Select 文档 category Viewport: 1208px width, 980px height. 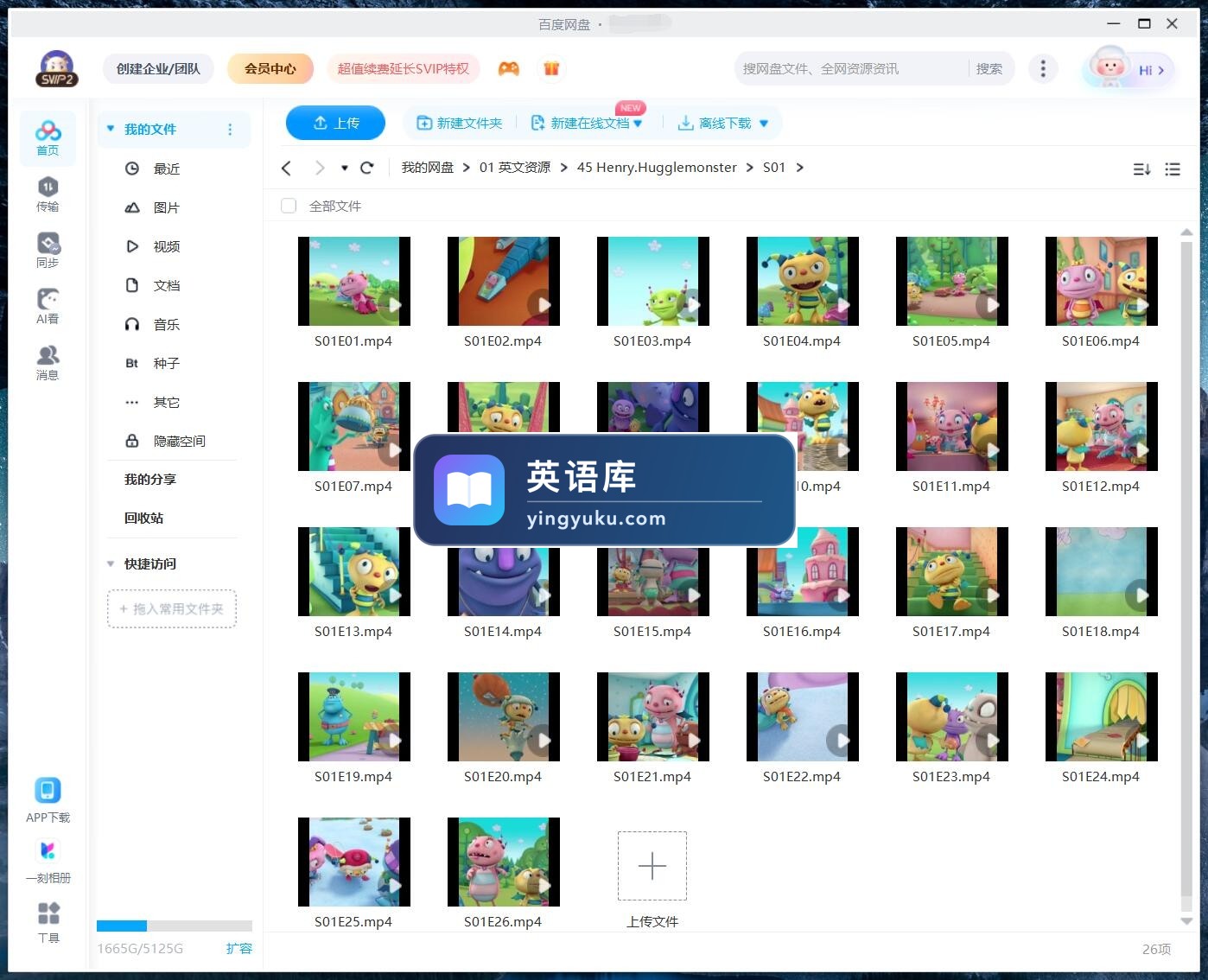tap(167, 285)
